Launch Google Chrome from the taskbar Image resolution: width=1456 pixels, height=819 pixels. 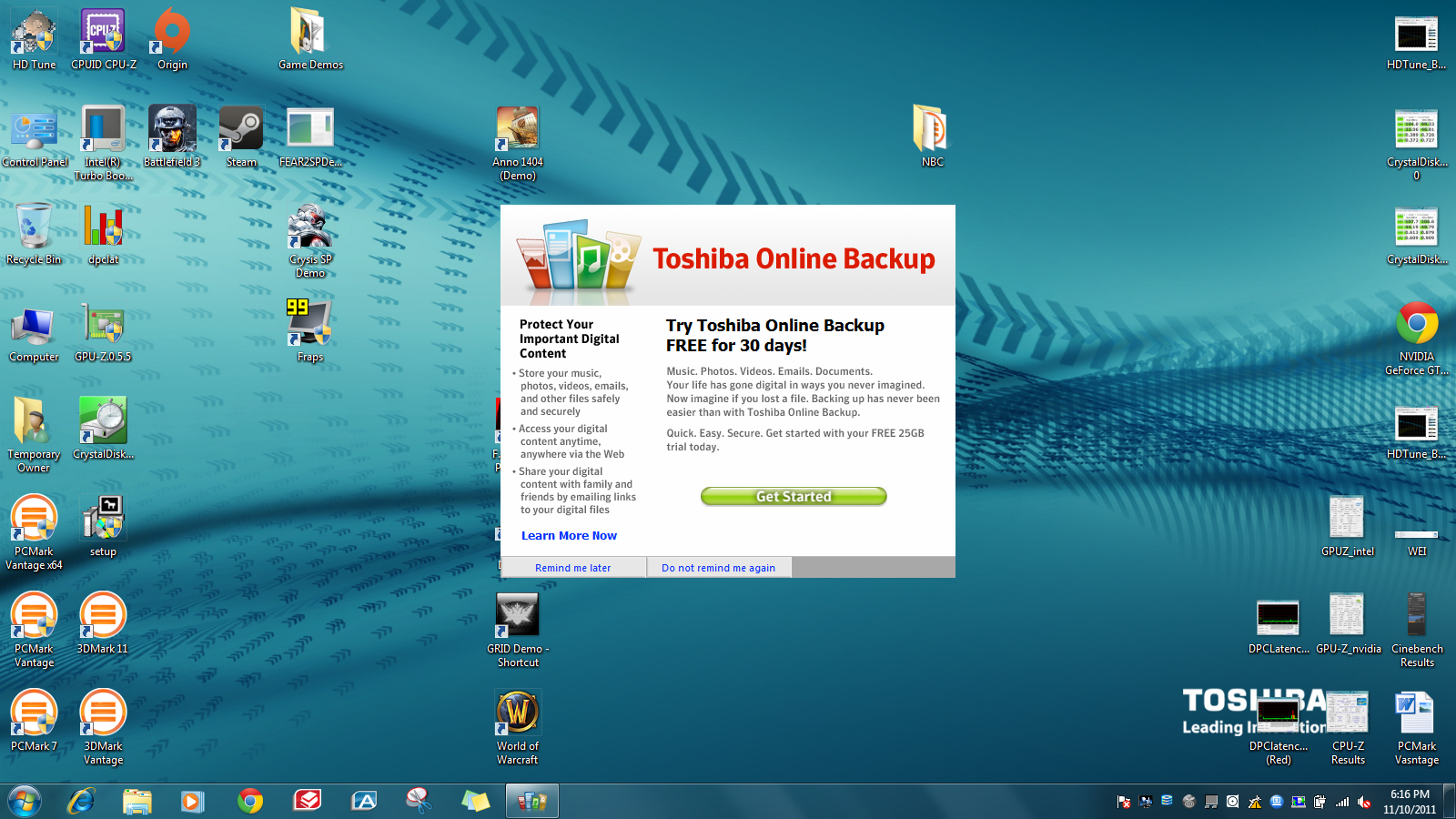250,801
